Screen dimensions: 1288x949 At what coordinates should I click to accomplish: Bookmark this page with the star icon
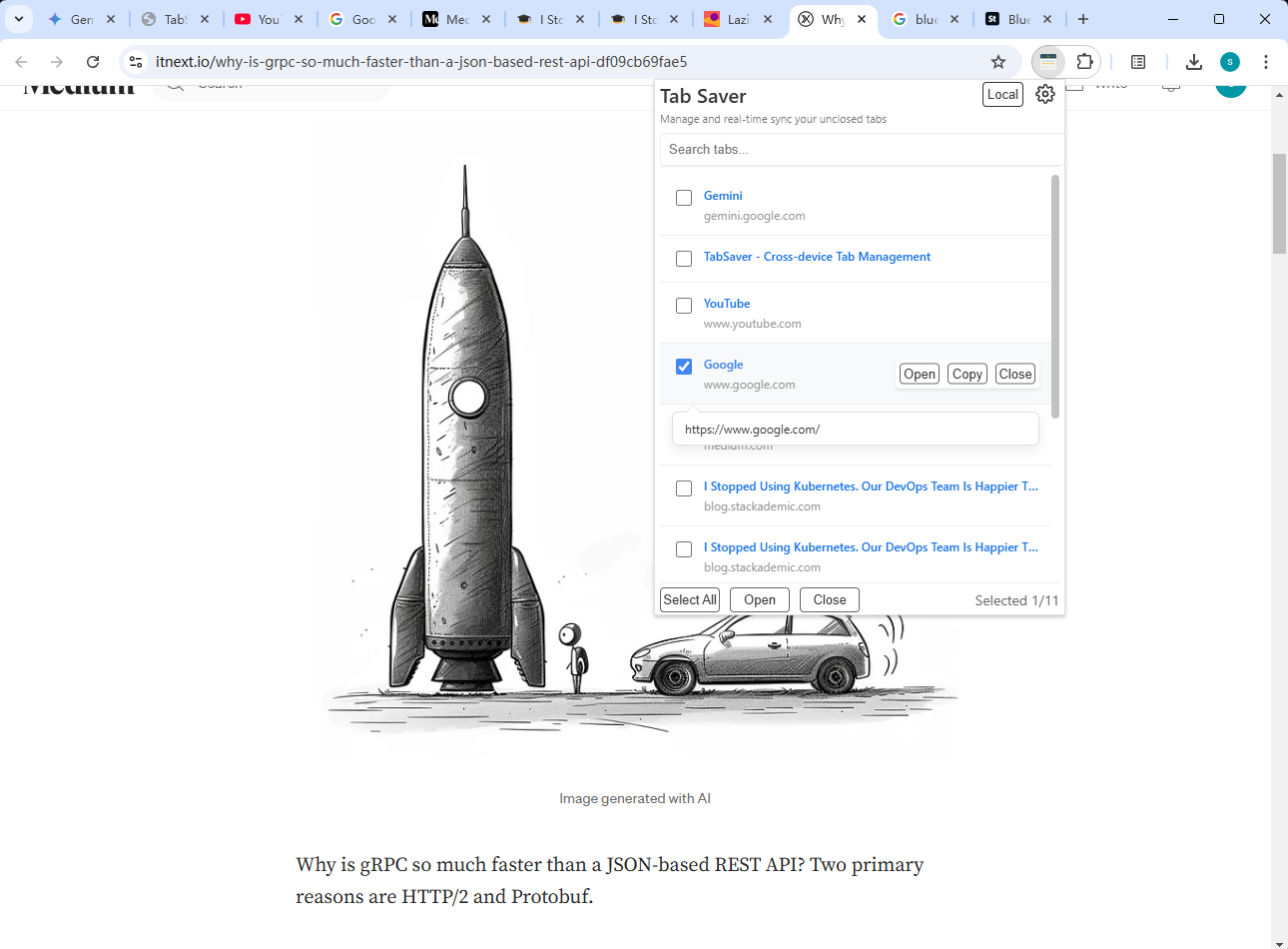[x=998, y=62]
